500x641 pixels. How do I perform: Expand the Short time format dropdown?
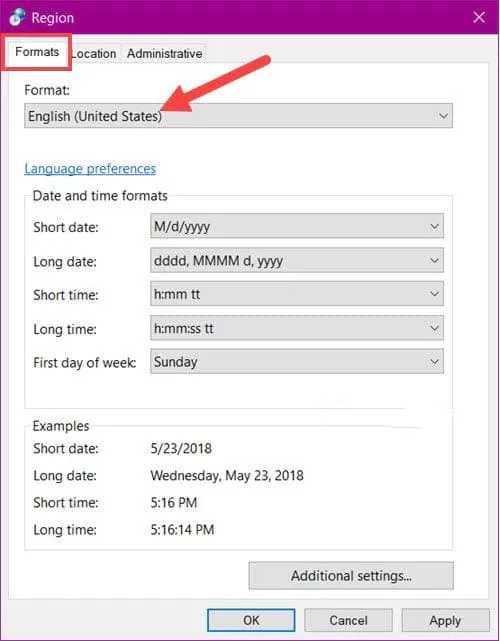tap(297, 294)
